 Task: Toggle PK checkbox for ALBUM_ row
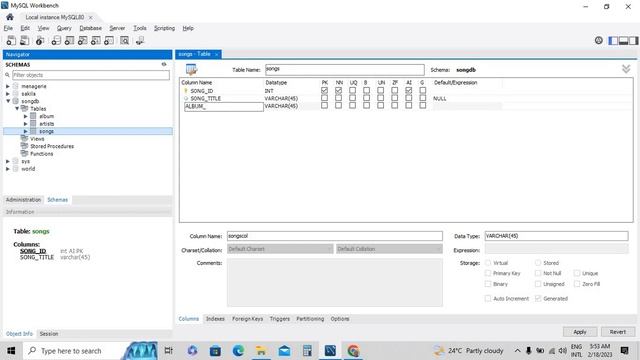(324, 105)
